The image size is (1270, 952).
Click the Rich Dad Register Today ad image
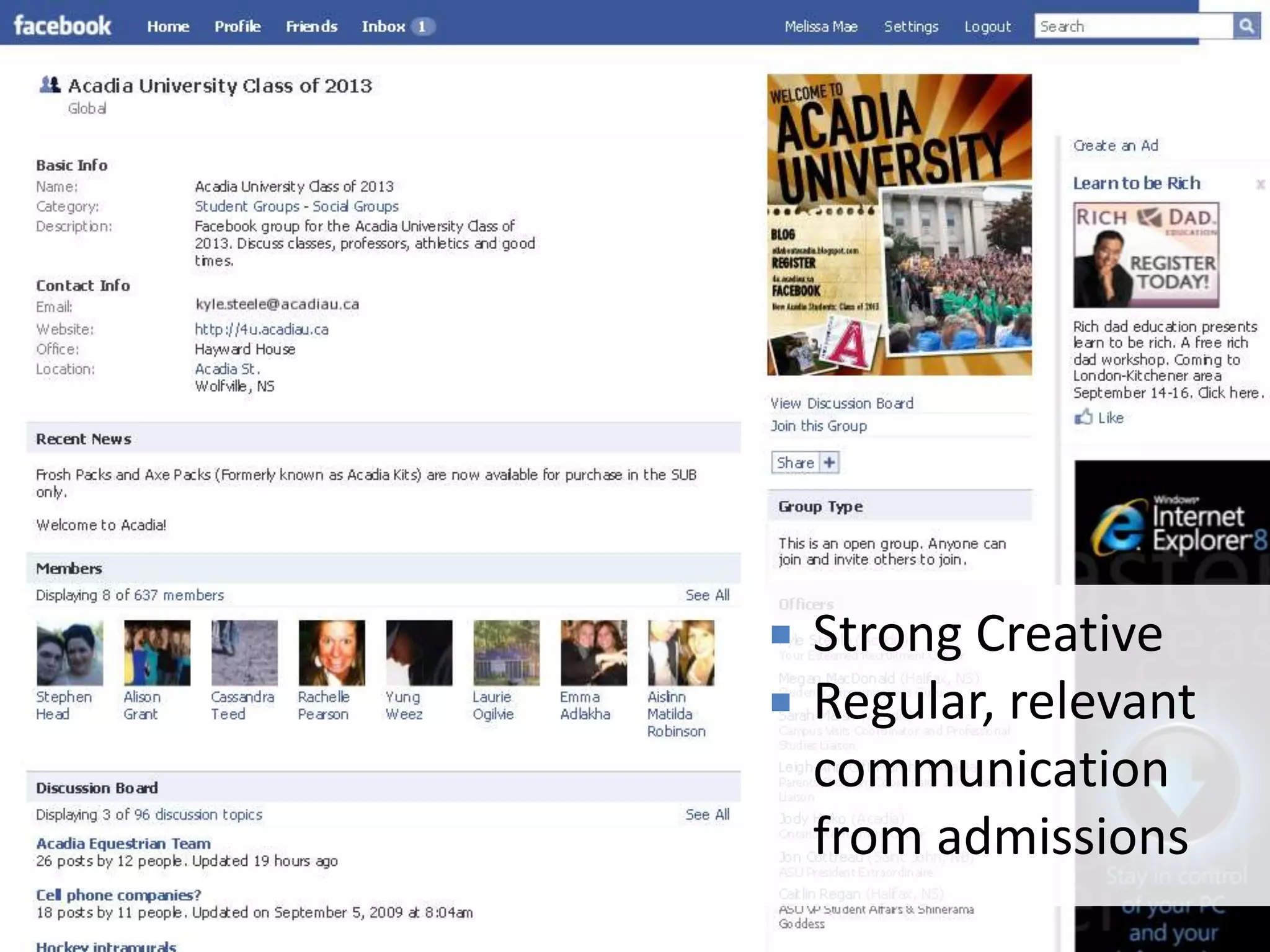point(1146,255)
